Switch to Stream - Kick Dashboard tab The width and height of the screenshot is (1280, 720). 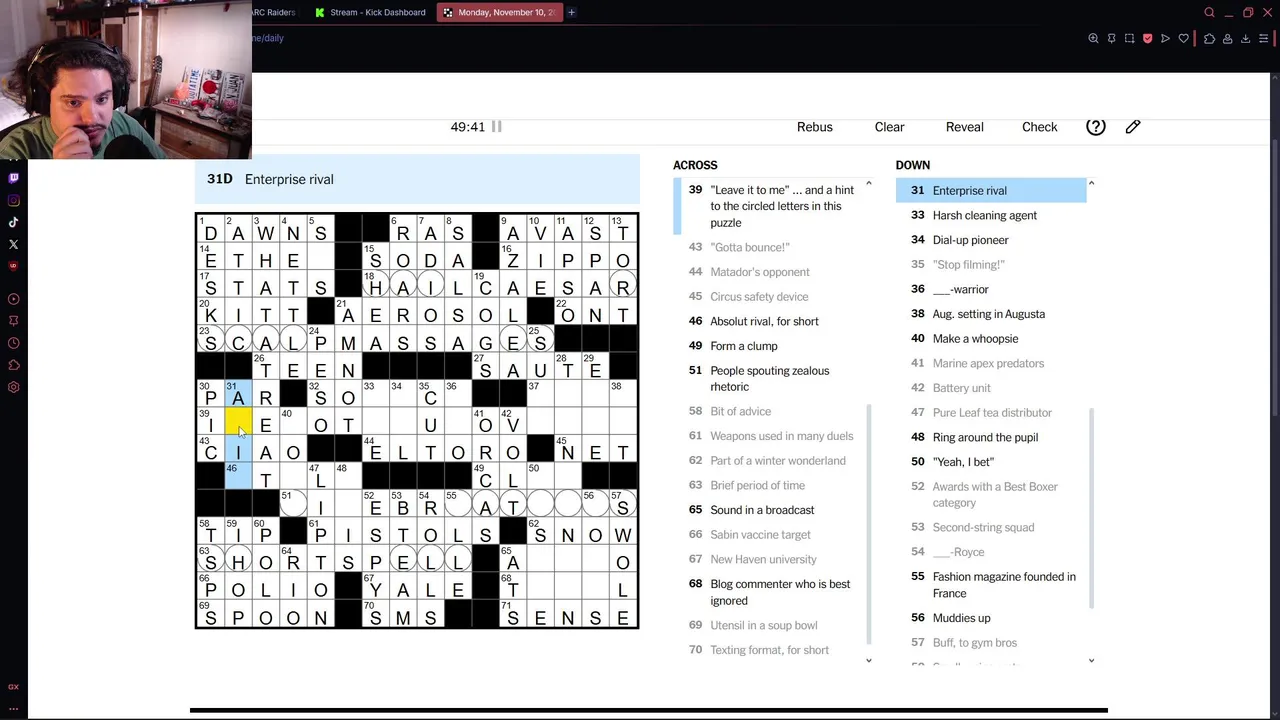pos(370,12)
